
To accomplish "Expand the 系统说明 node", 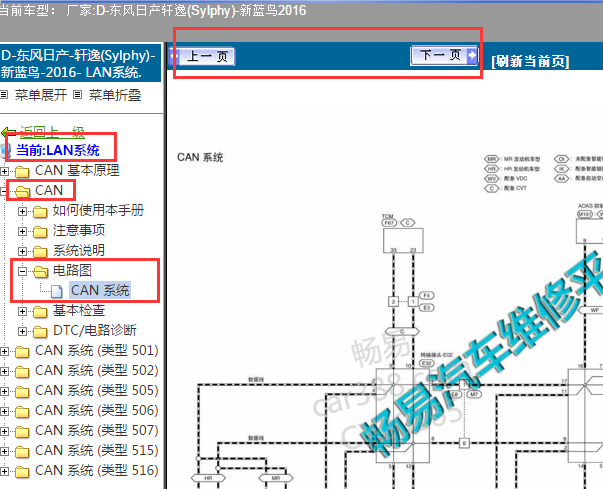I will [x=22, y=251].
